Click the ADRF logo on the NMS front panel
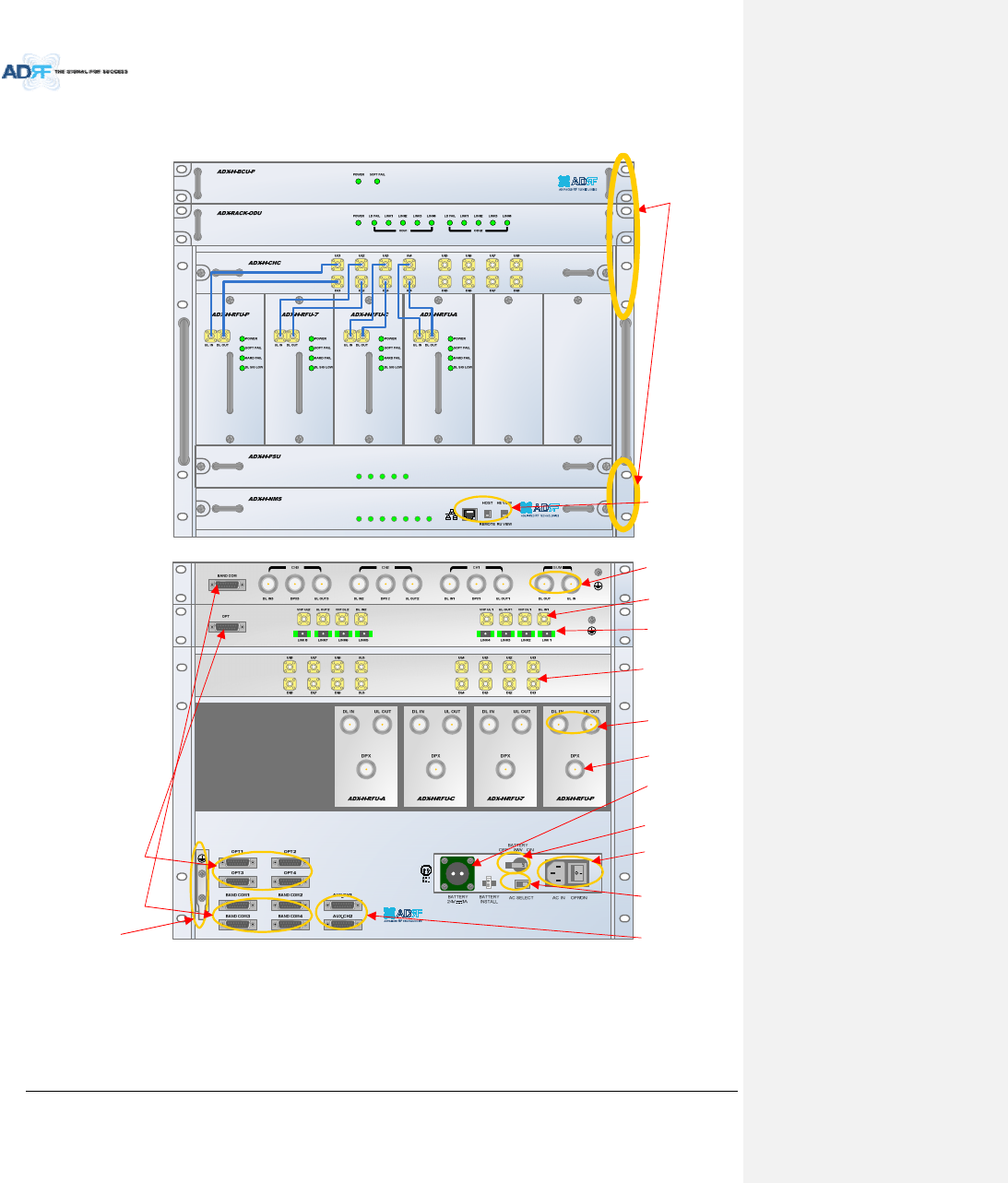Screen dimensions: 1008x1183 point(540,510)
